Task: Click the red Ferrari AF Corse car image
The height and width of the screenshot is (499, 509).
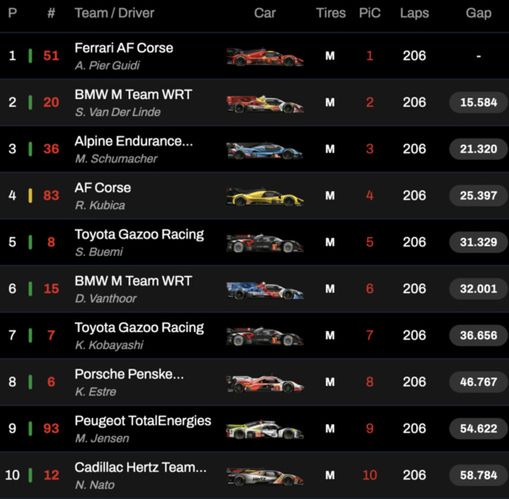Action: pyautogui.click(x=265, y=57)
